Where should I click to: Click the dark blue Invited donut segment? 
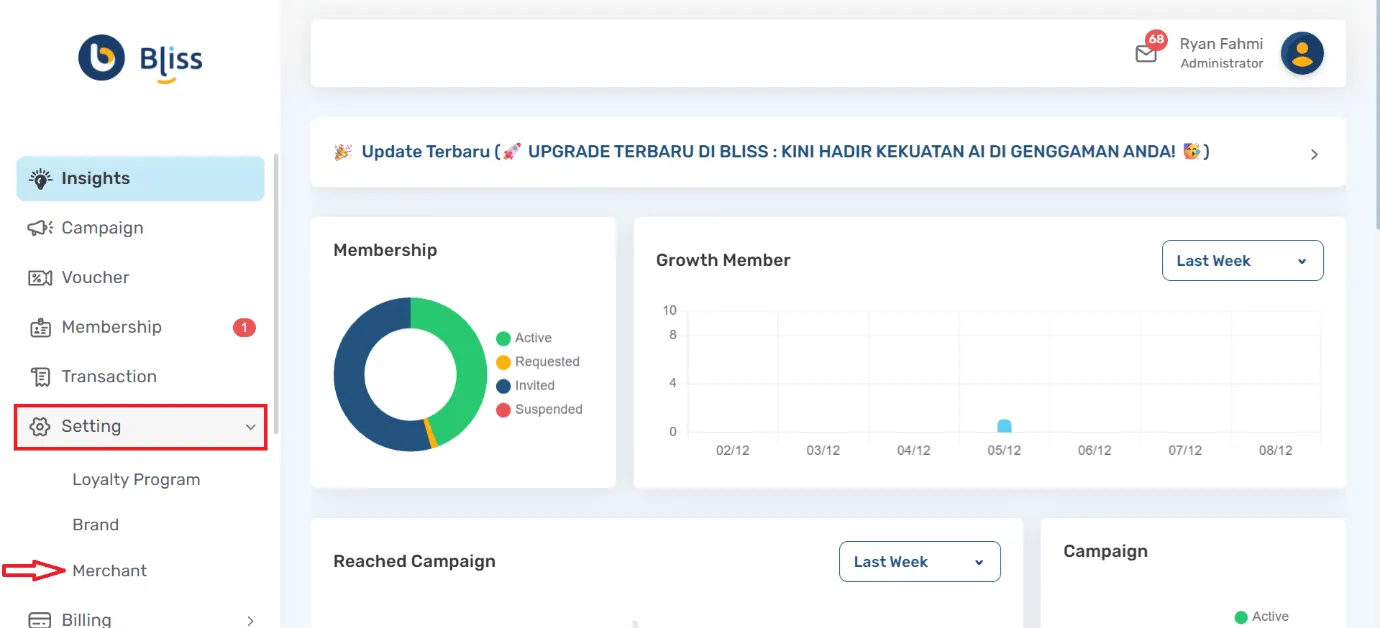356,400
